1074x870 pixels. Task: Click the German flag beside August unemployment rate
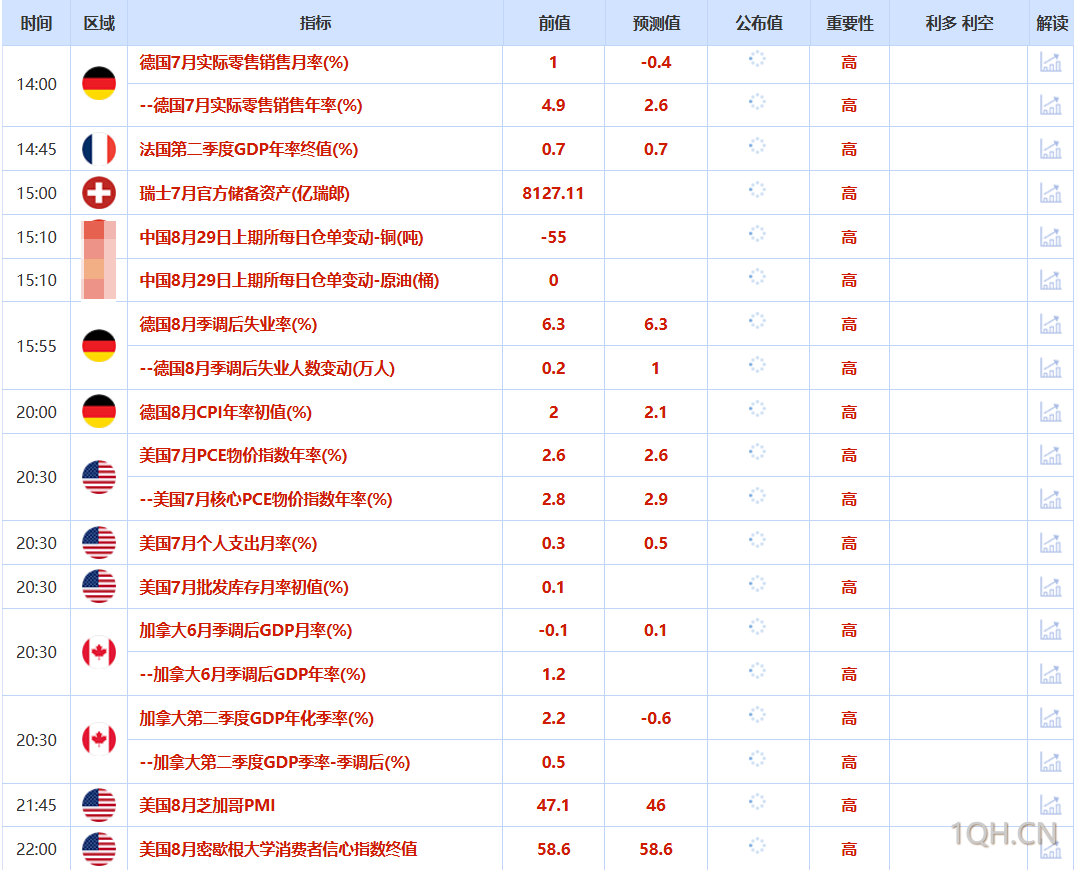click(97, 346)
